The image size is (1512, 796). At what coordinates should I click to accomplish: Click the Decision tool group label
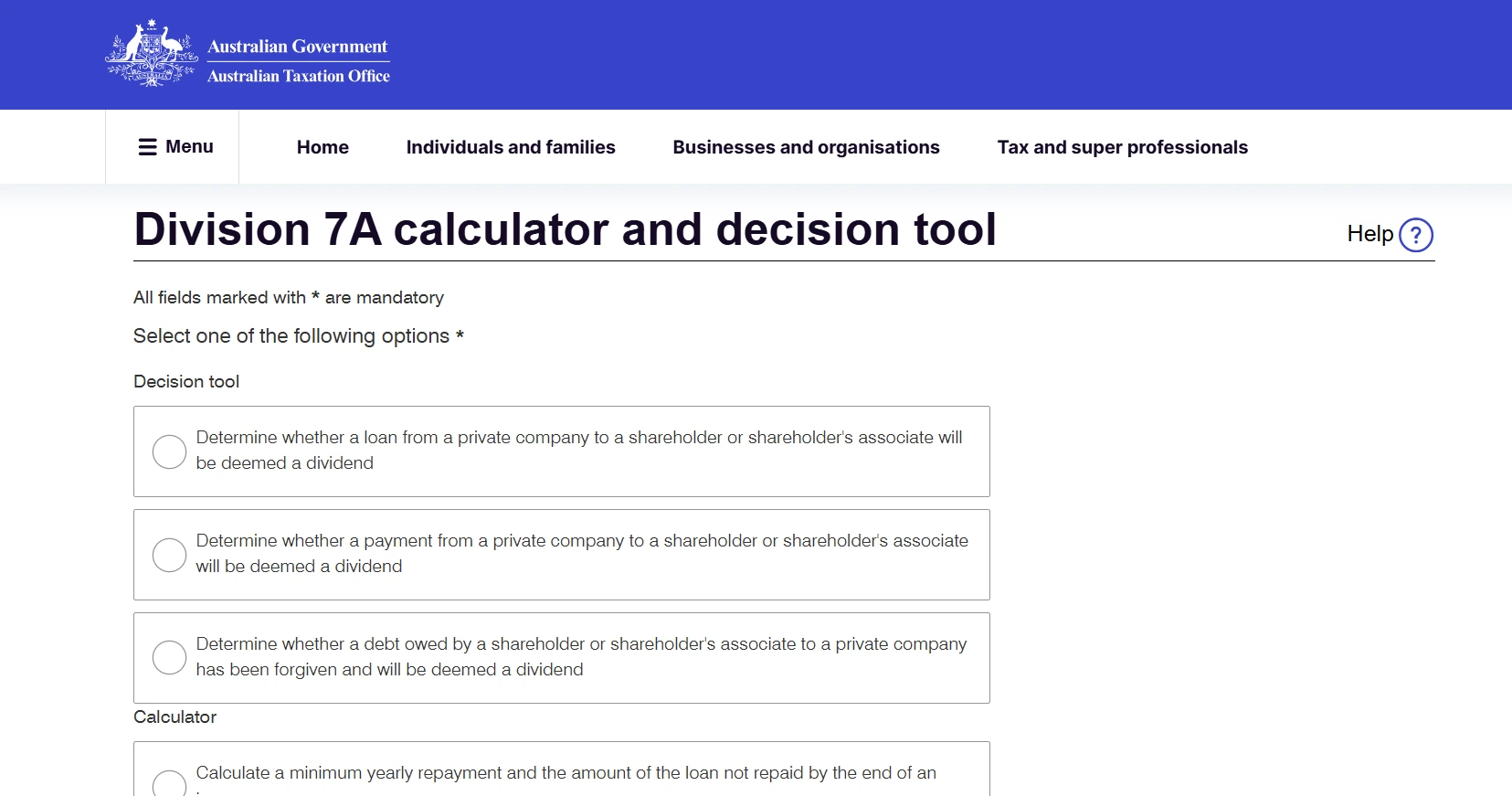pyautogui.click(x=186, y=382)
